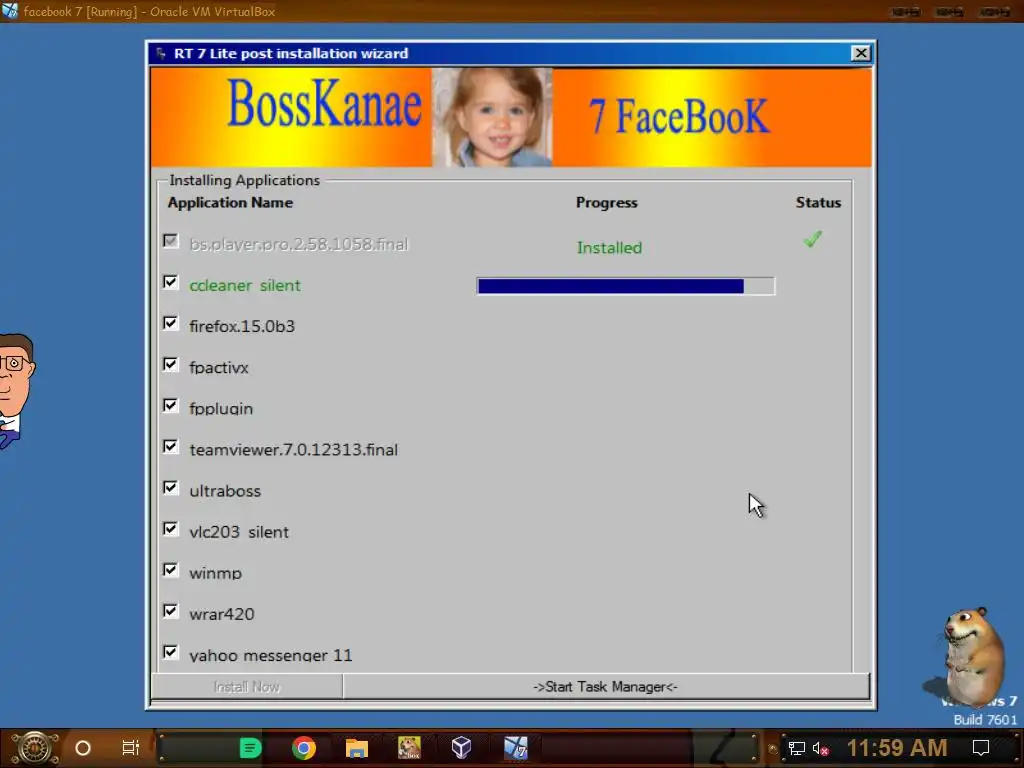Click the 'BossKanae' banner text
This screenshot has height=768, width=1024.
(x=325, y=104)
